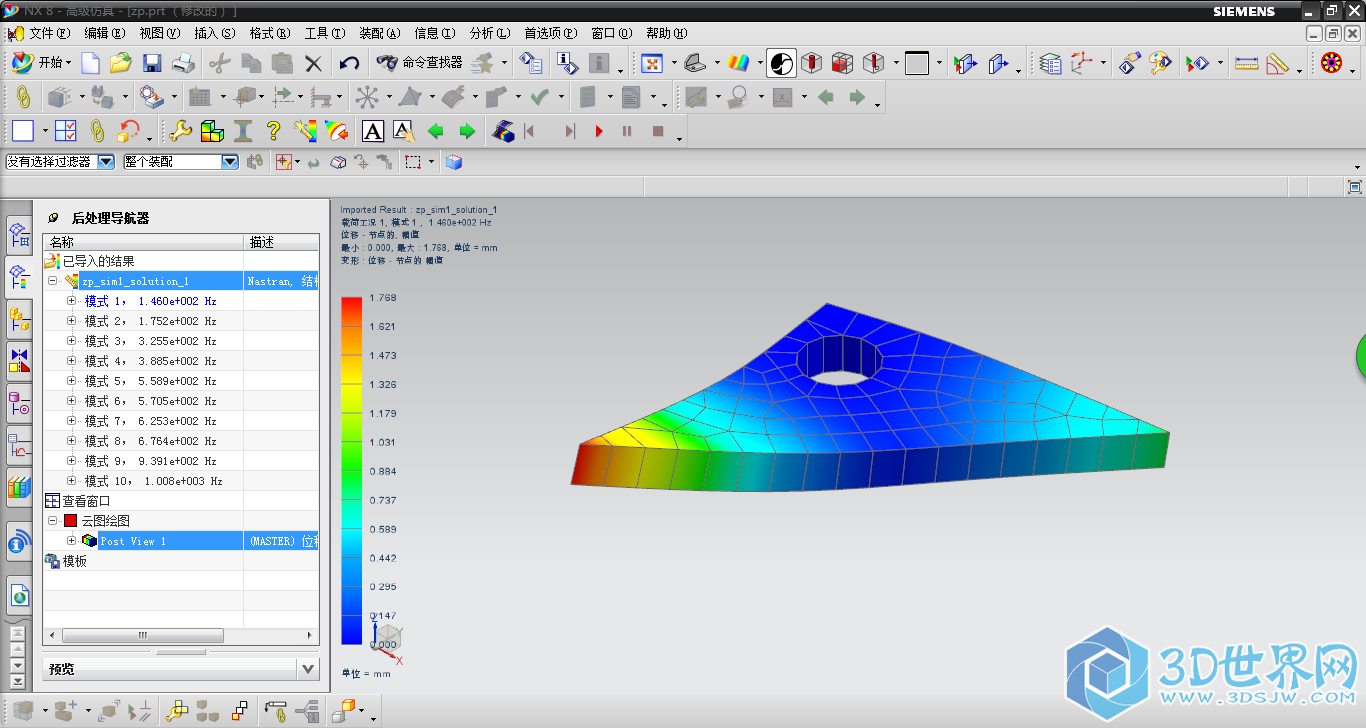
Task: Click the boxed letter A annotation icon
Action: click(x=372, y=131)
